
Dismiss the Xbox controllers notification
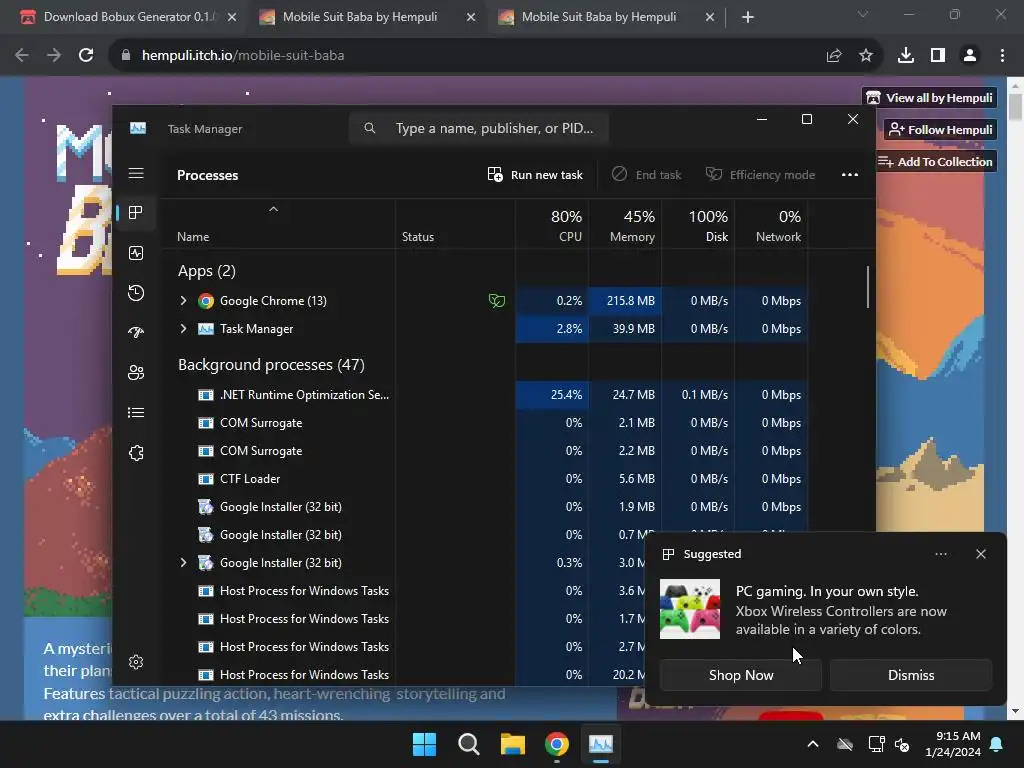[x=911, y=675]
